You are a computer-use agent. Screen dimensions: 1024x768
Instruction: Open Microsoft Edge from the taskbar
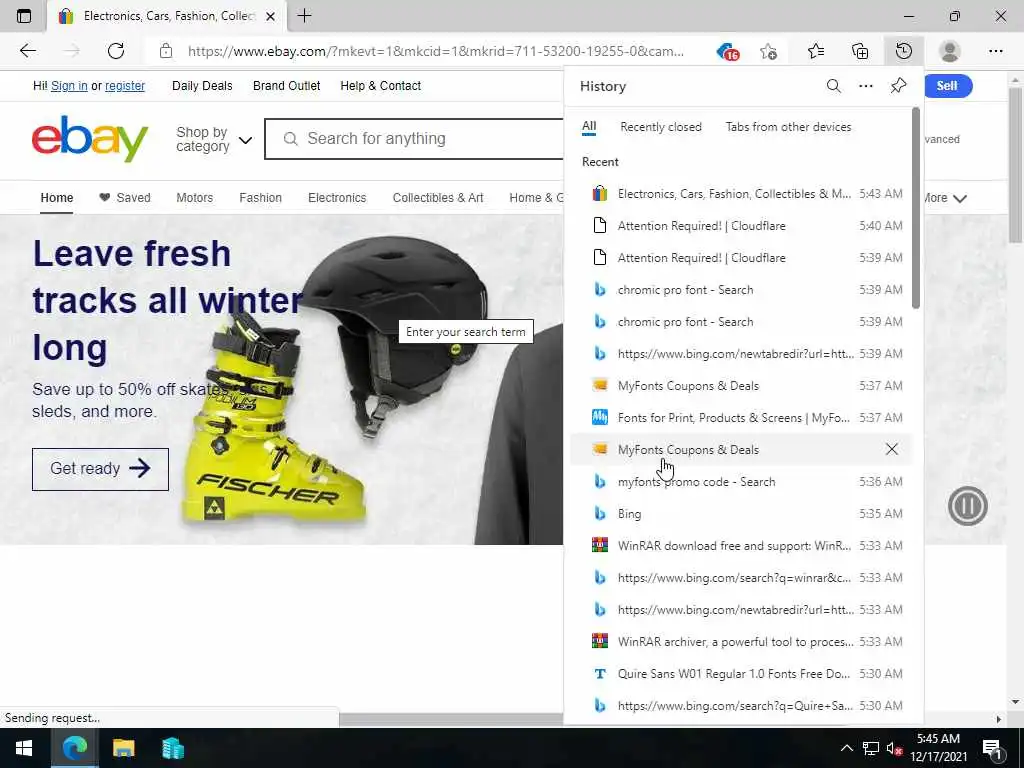(74, 748)
